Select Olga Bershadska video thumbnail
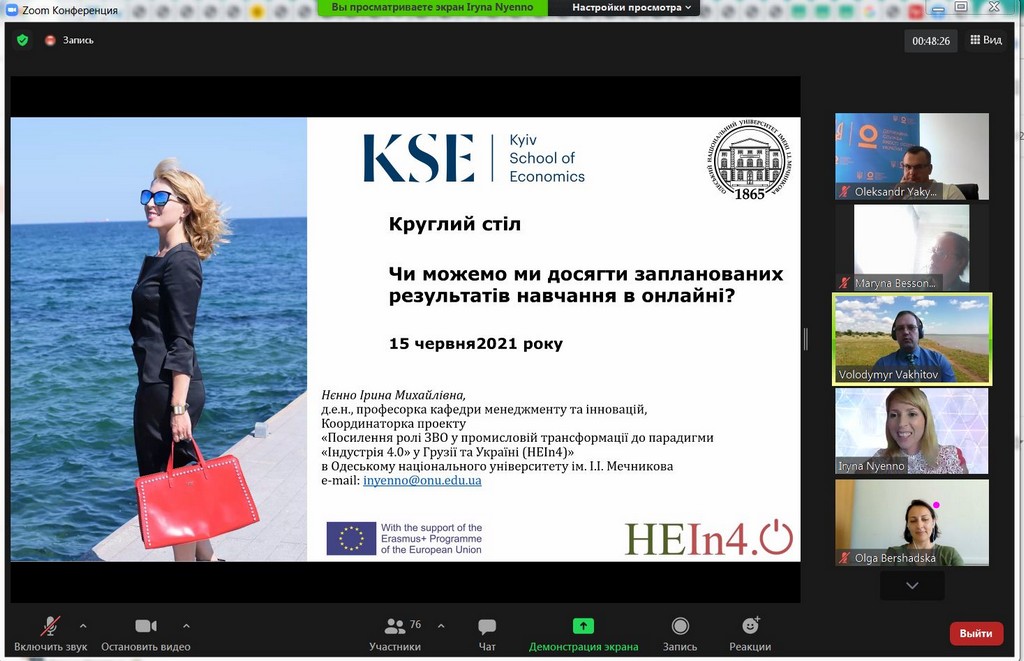 [x=912, y=523]
